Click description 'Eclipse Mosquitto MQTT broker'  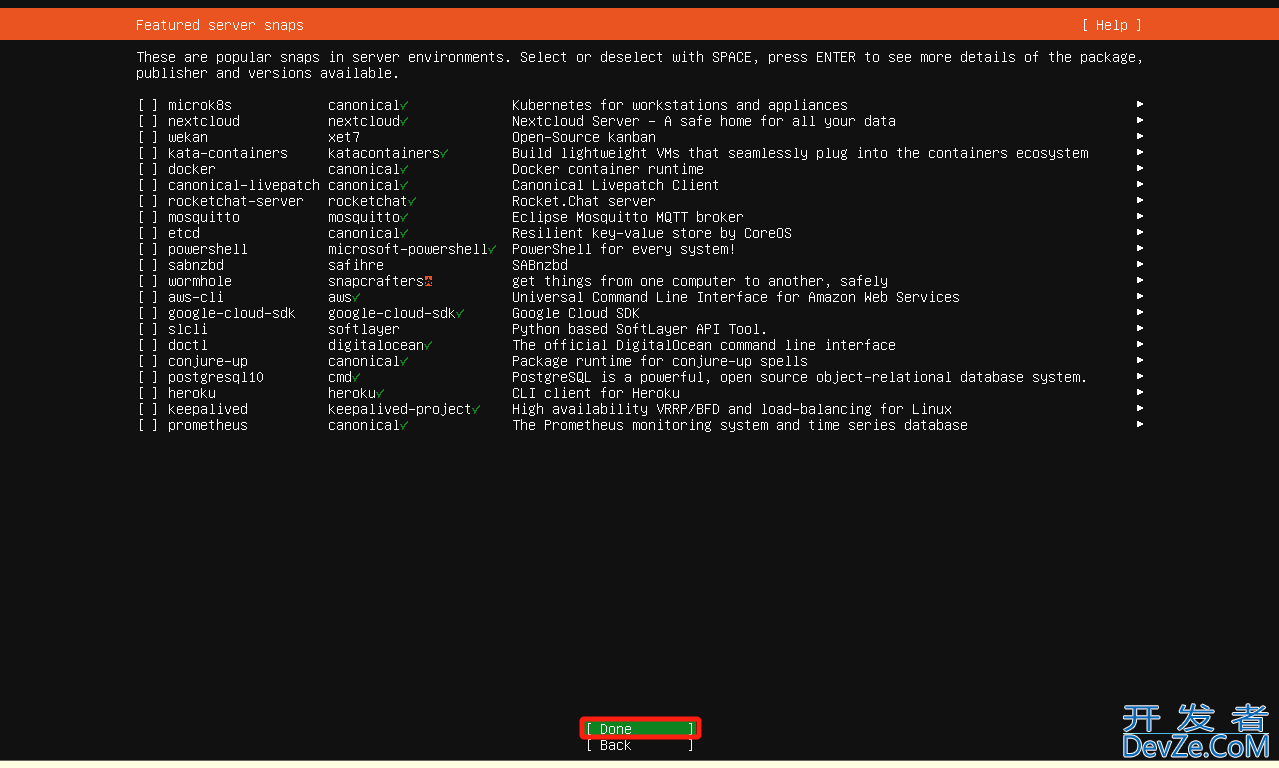(x=628, y=217)
